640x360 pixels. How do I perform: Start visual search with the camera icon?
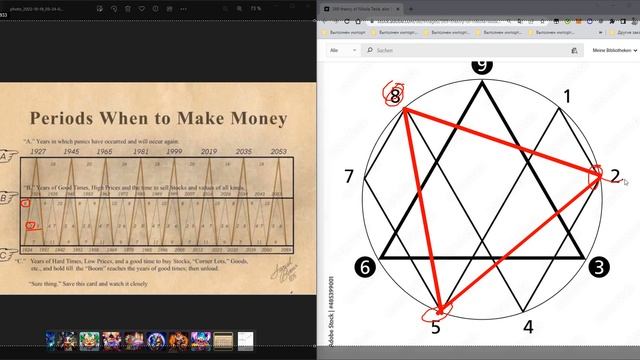pos(574,51)
